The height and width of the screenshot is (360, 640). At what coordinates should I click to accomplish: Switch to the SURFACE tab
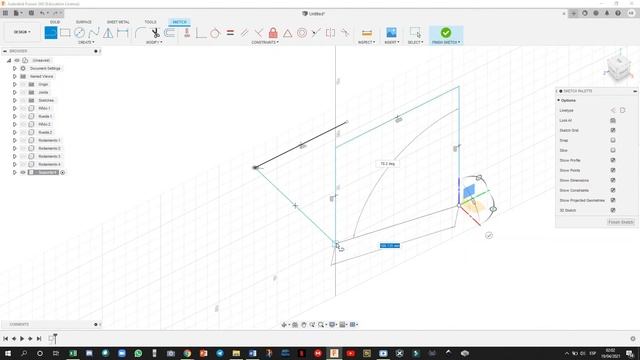point(84,22)
